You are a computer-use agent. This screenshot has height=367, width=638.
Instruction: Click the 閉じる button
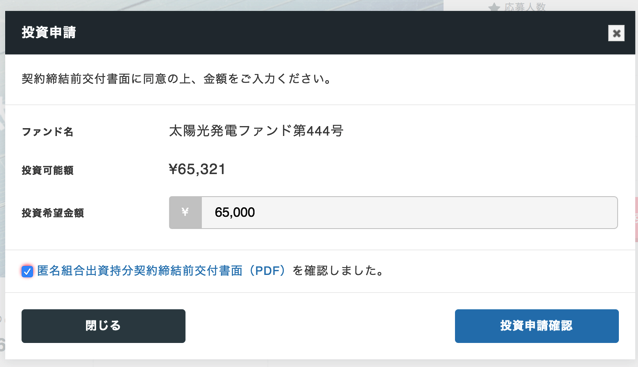pyautogui.click(x=103, y=326)
